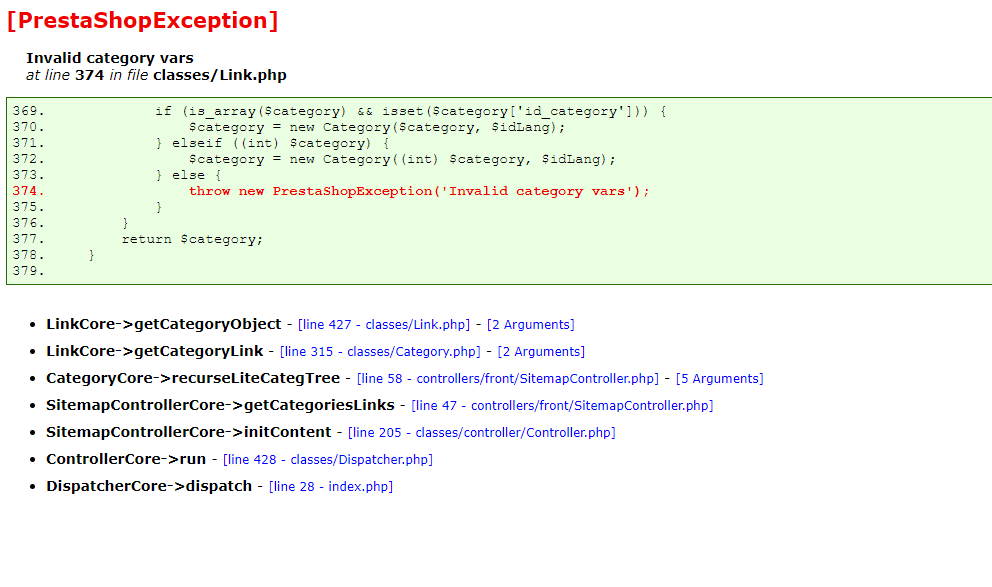992x587 pixels.
Task: Open the line 28 index.php link
Action: coord(331,486)
